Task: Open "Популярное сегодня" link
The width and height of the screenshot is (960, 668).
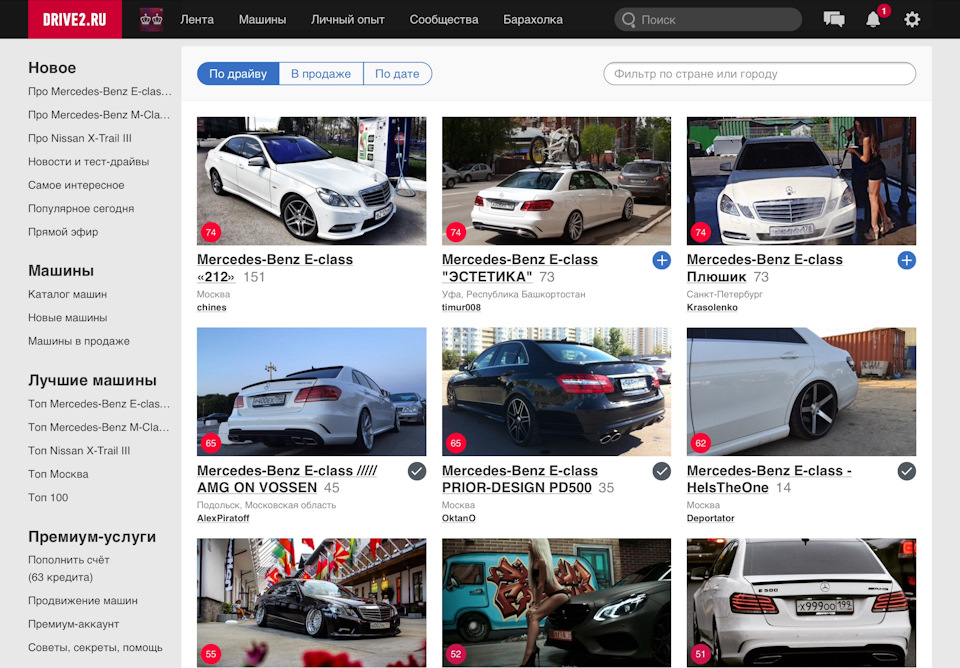Action: 81,208
